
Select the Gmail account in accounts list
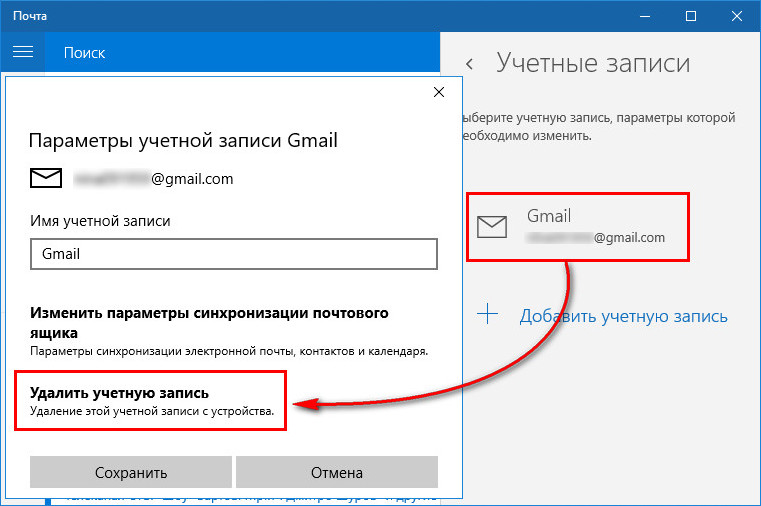578,227
